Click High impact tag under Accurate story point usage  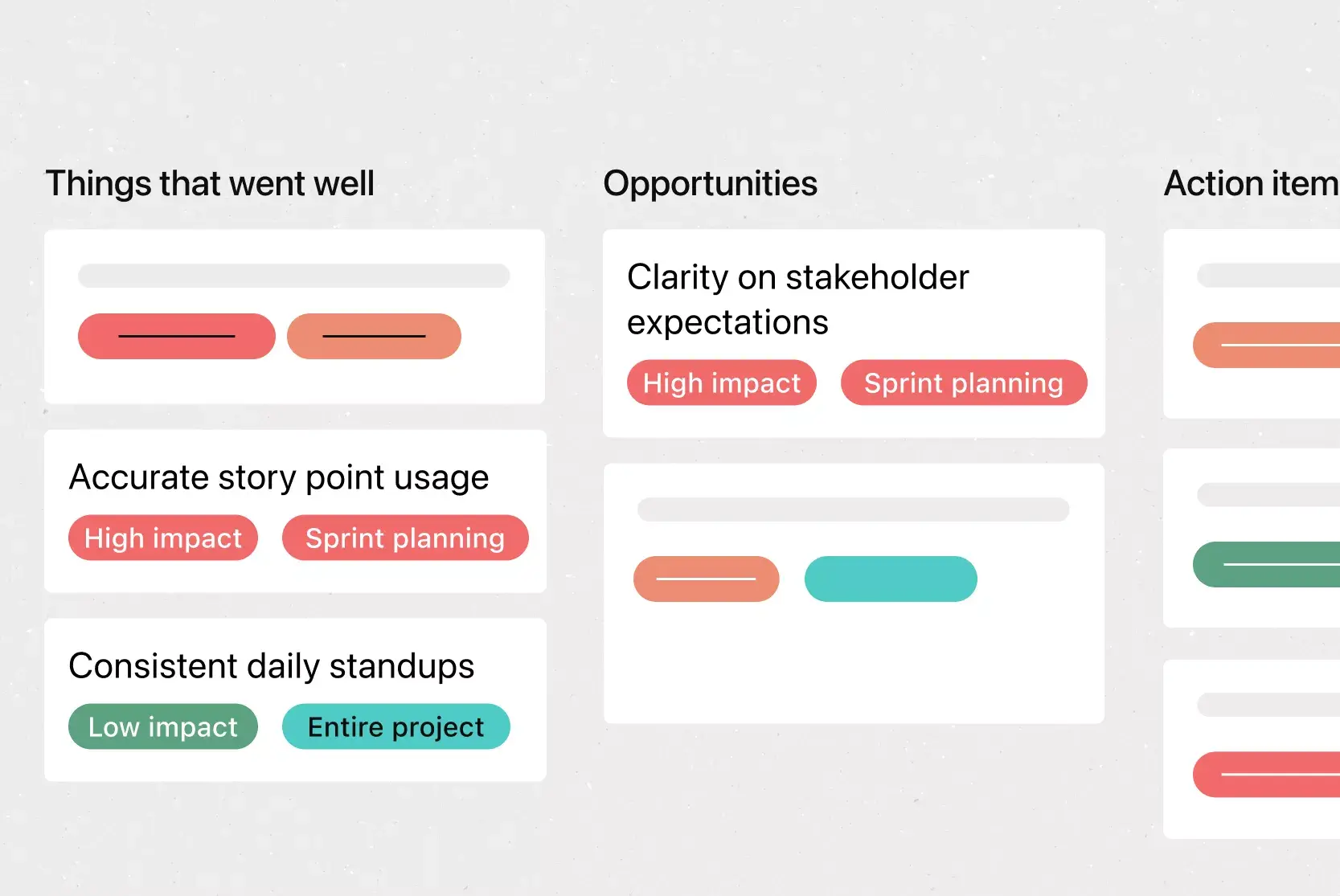coord(163,538)
